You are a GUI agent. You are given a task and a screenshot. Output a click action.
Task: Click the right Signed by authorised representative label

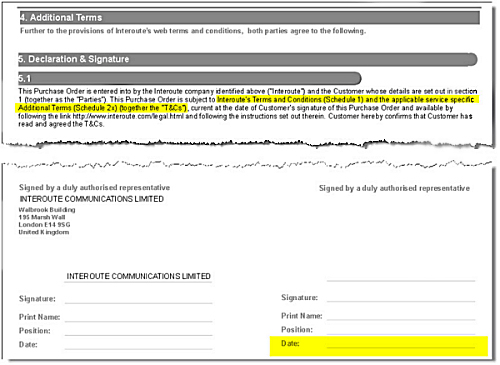(x=394, y=188)
